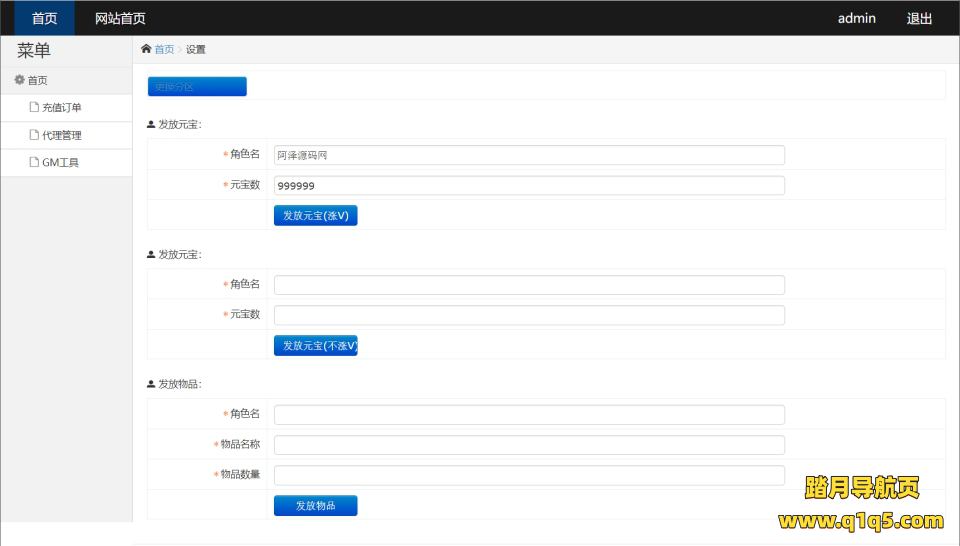Screen dimensions: 960x546
Task: Focus the 元宝数 field containing 999999
Action: 529,186
